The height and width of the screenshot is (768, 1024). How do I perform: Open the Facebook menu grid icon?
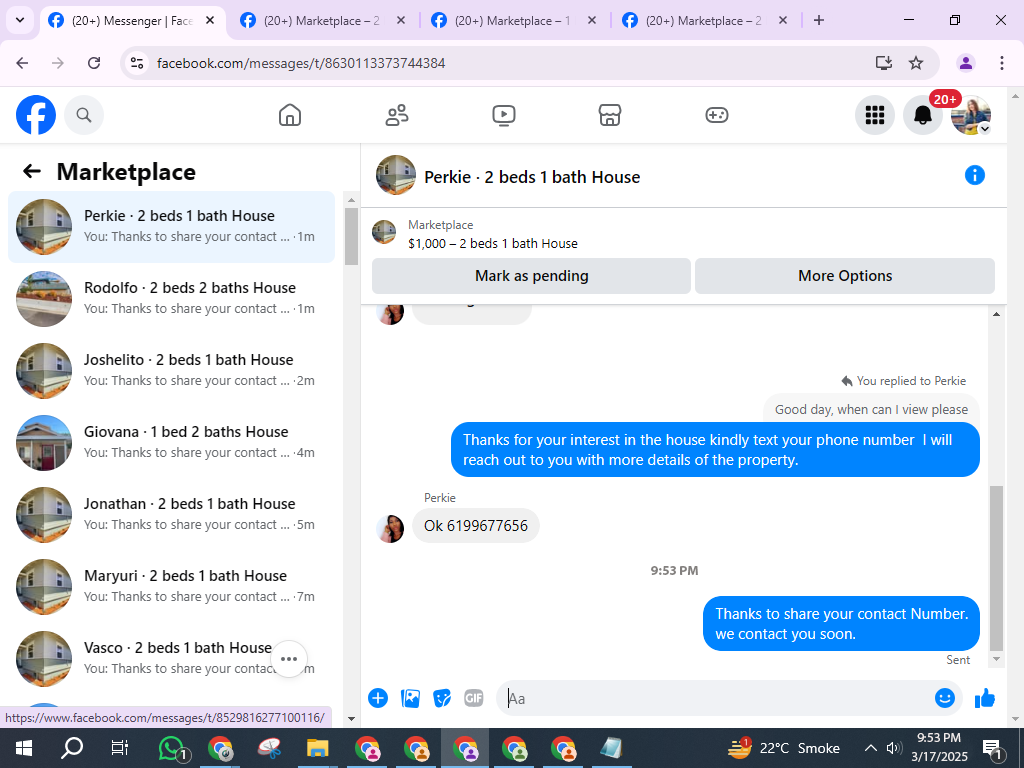click(x=874, y=115)
